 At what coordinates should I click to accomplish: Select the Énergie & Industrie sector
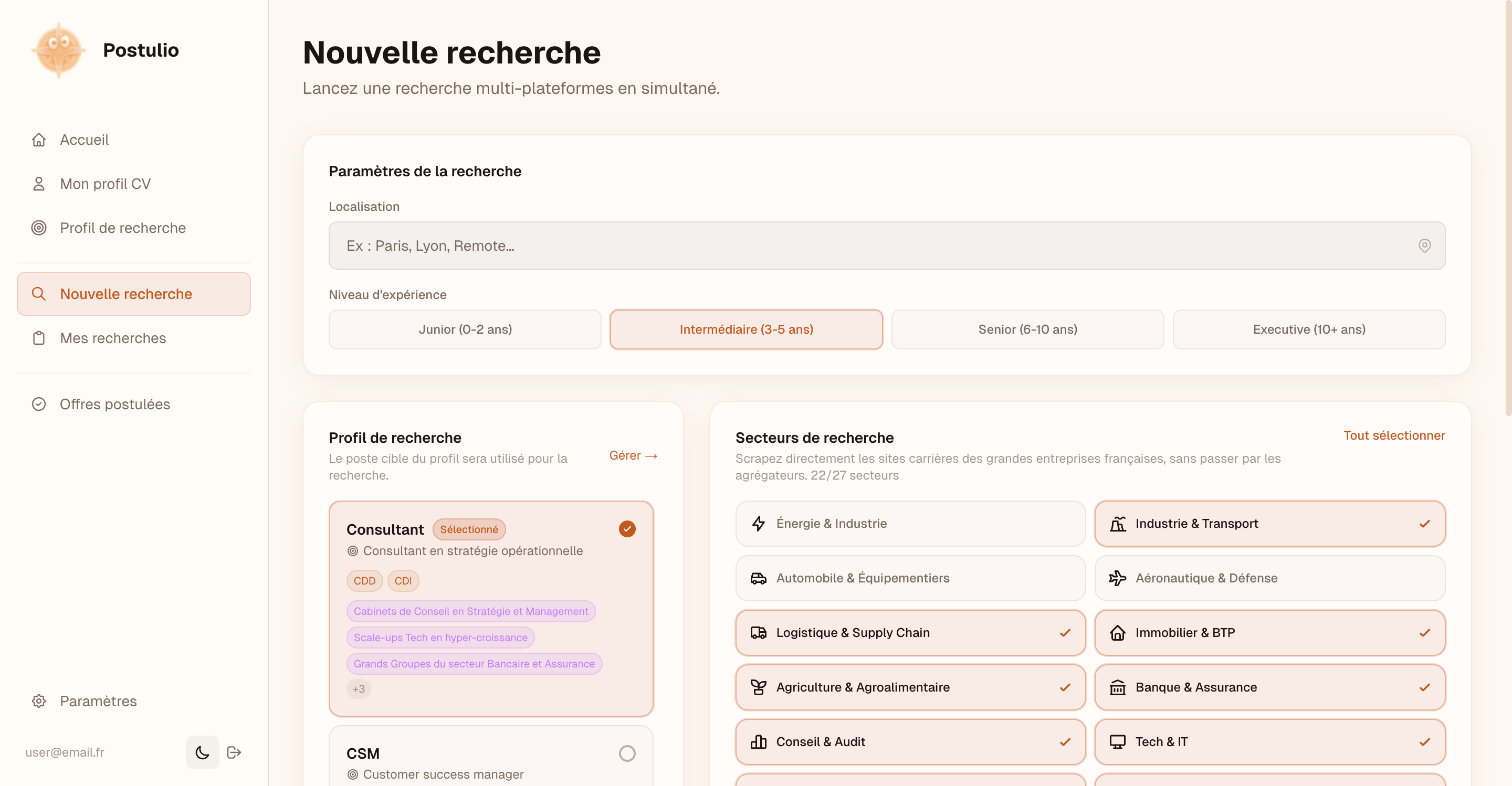(x=910, y=523)
